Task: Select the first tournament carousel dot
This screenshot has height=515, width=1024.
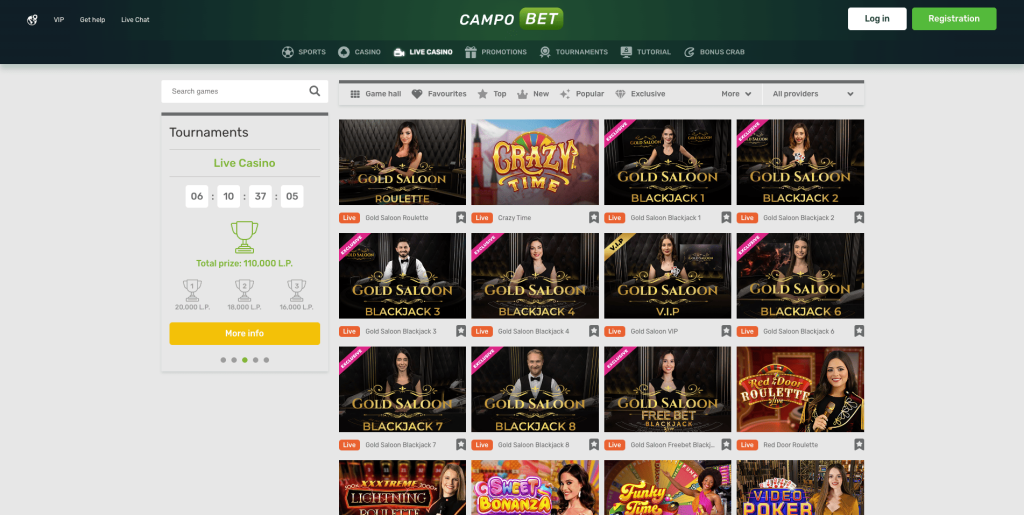Action: 223,360
